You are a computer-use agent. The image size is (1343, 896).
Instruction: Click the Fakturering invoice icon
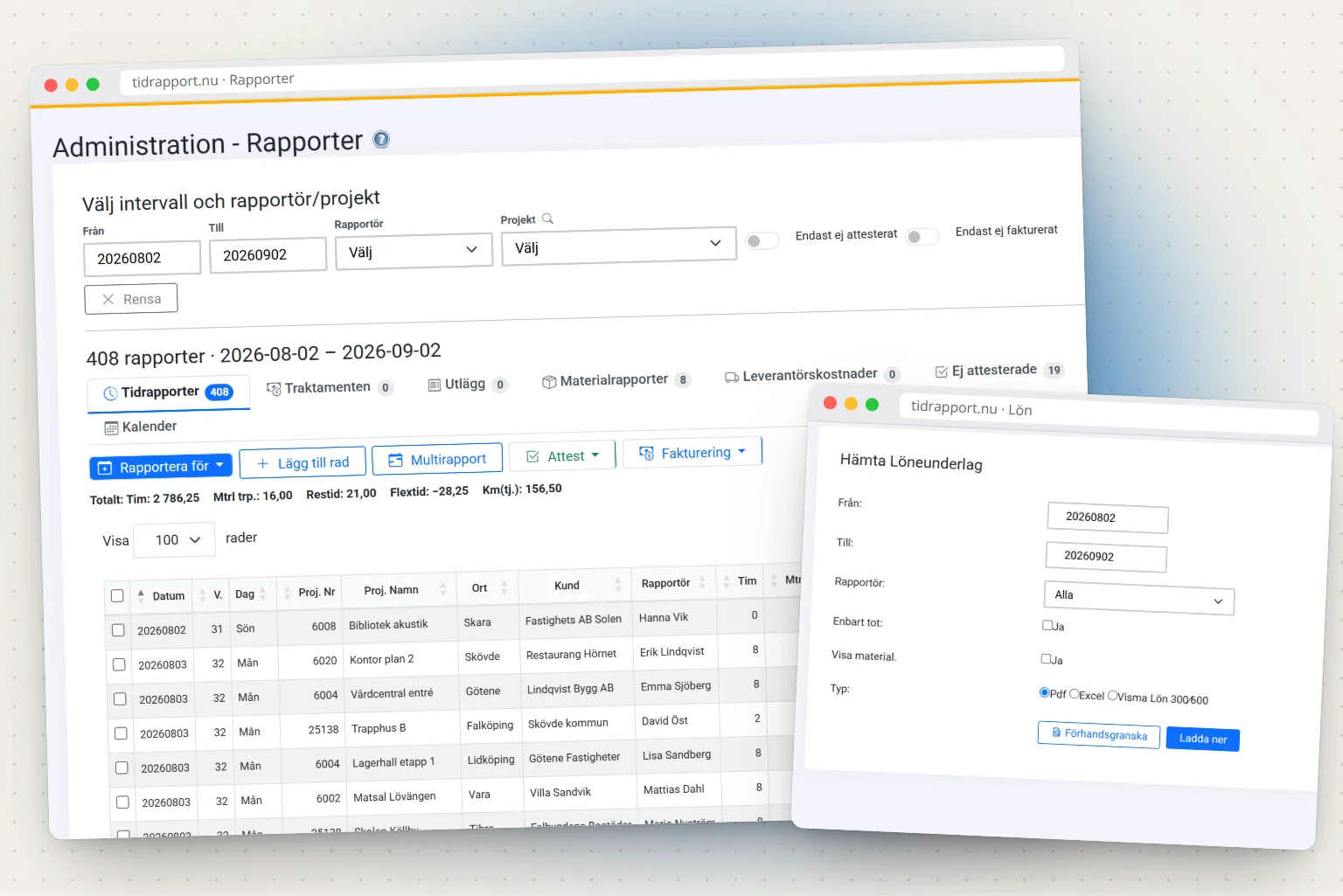click(646, 453)
